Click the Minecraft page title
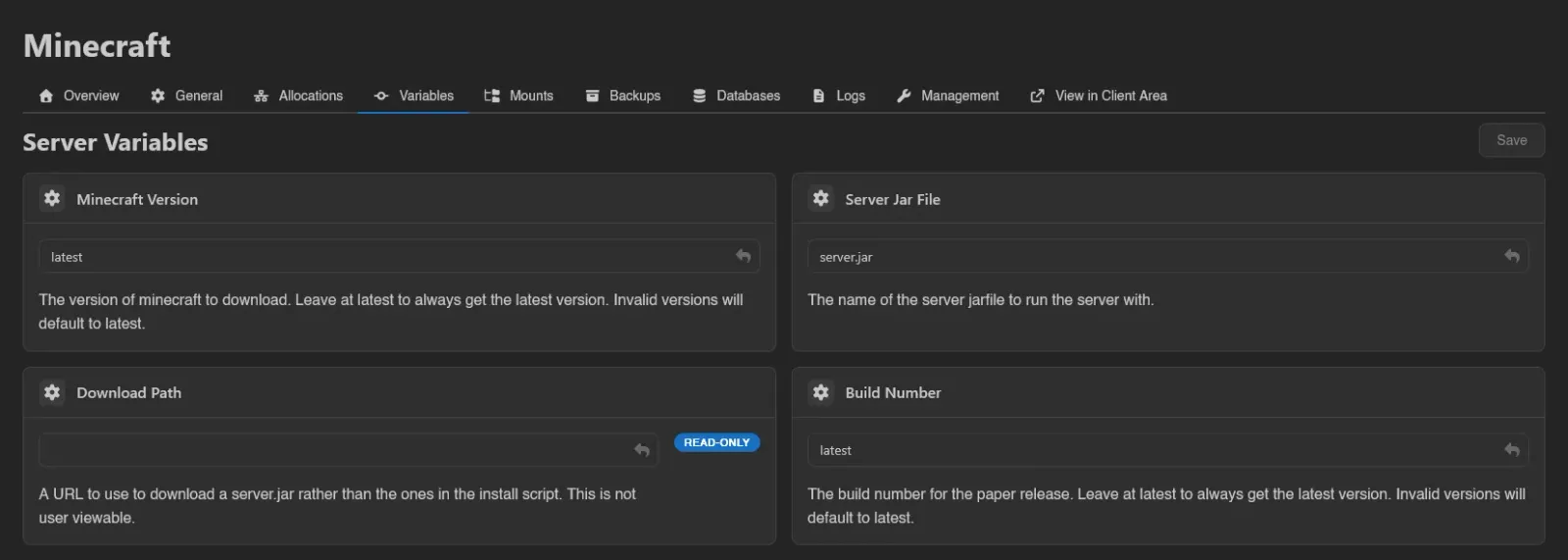Screen dimensions: 1568x560 (97, 45)
